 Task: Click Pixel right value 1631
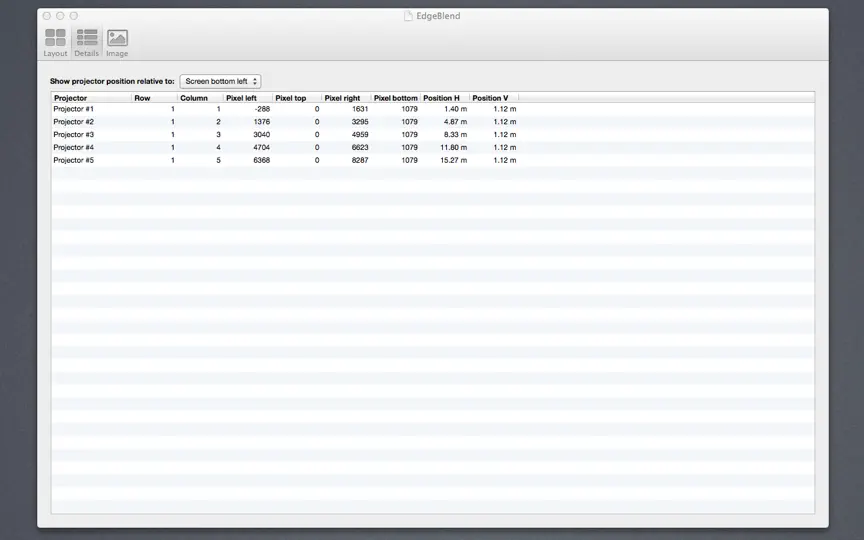coord(360,109)
